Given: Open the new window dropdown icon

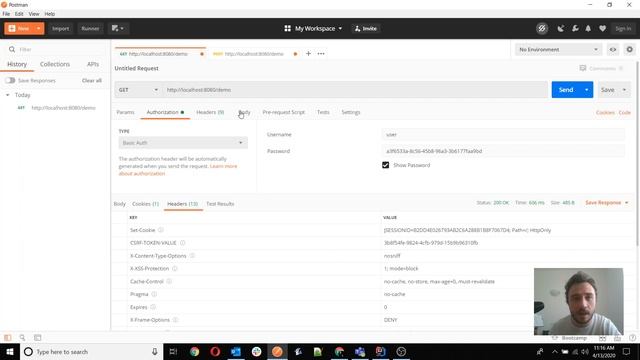Looking at the screenshot, I should [x=118, y=29].
